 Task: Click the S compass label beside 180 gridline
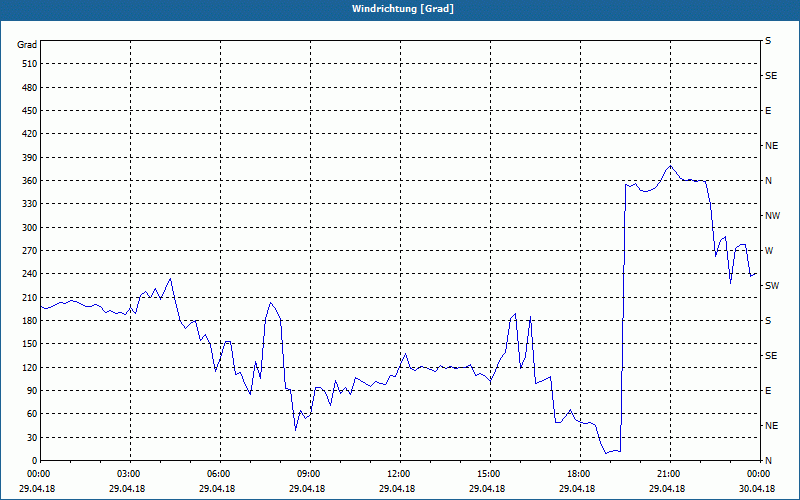tap(768, 321)
